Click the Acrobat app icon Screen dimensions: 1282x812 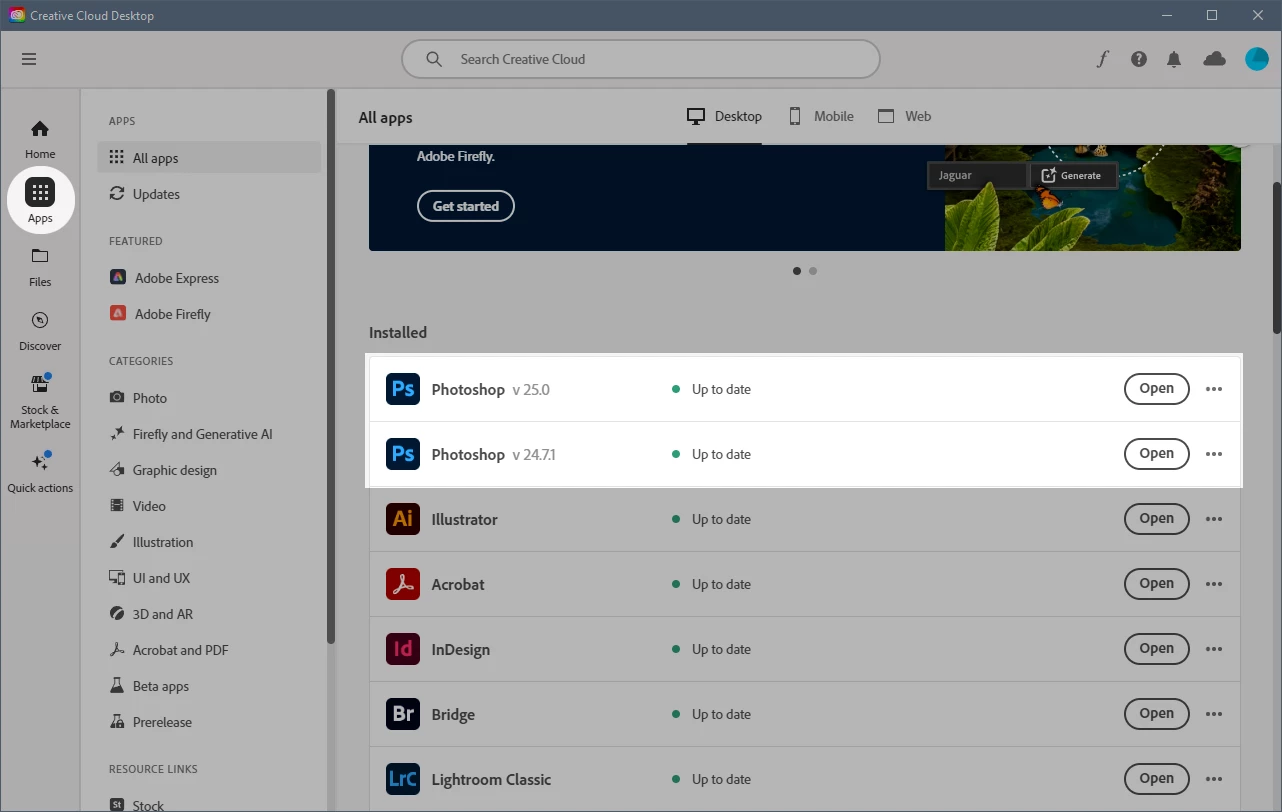[403, 584]
